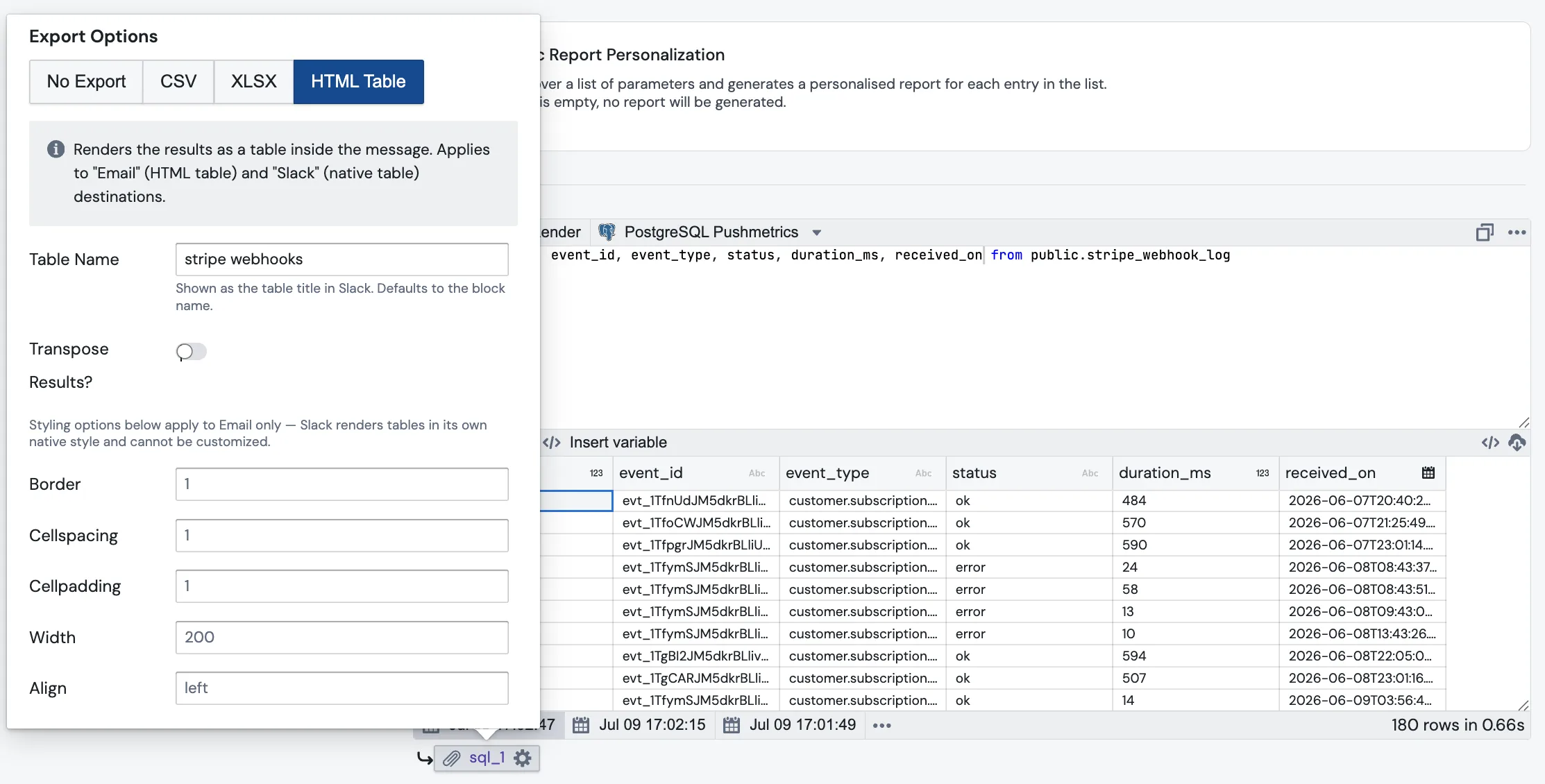Click the duration cell 594
The width and height of the screenshot is (1545, 784).
click(x=1196, y=656)
